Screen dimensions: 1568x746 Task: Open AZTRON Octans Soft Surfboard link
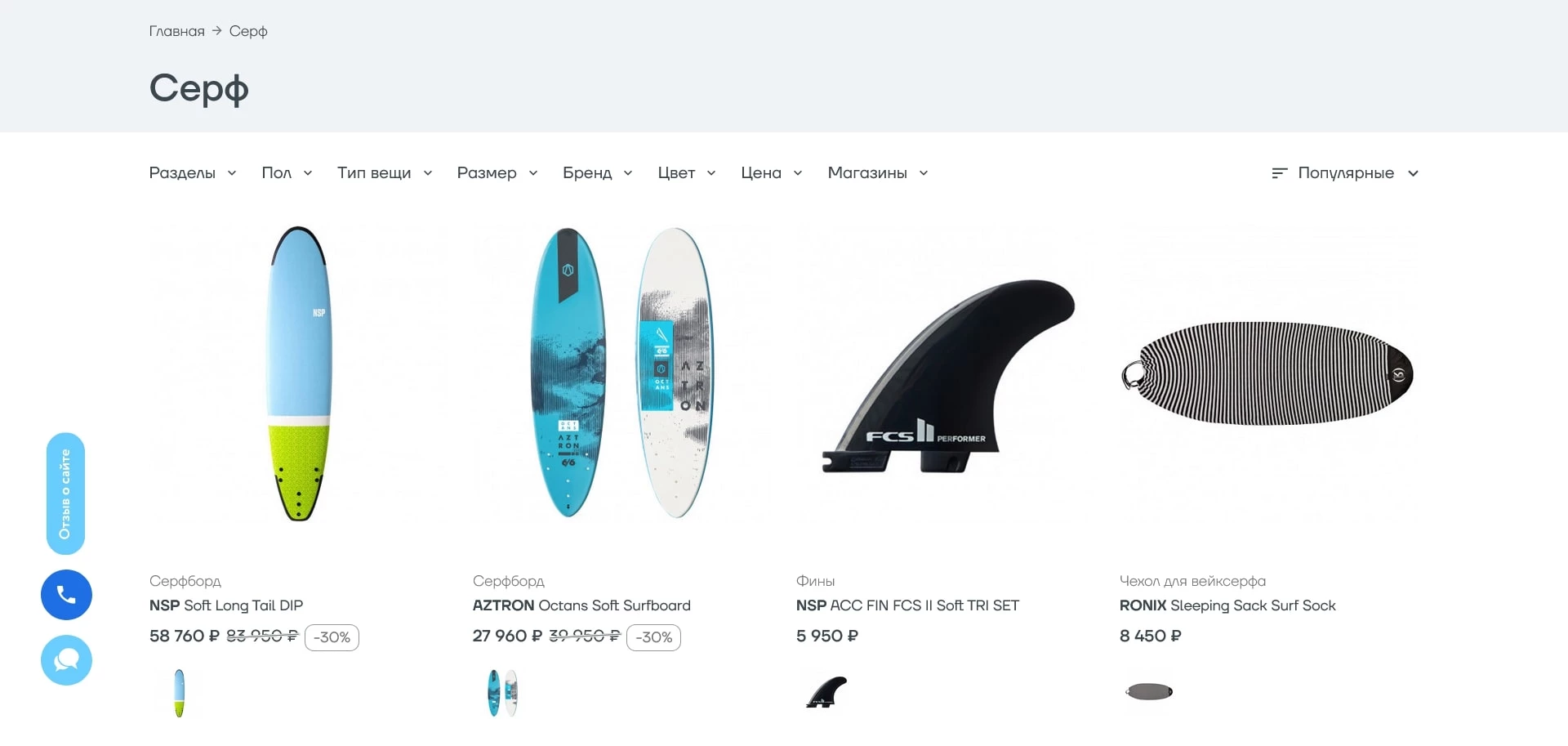(x=581, y=605)
